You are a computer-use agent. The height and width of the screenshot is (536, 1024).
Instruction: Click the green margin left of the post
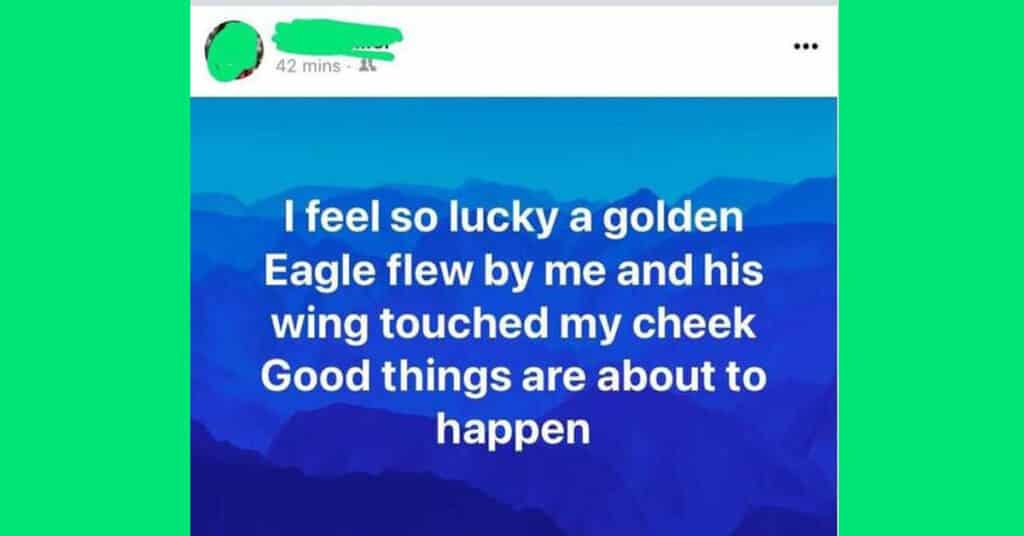pos(95,268)
